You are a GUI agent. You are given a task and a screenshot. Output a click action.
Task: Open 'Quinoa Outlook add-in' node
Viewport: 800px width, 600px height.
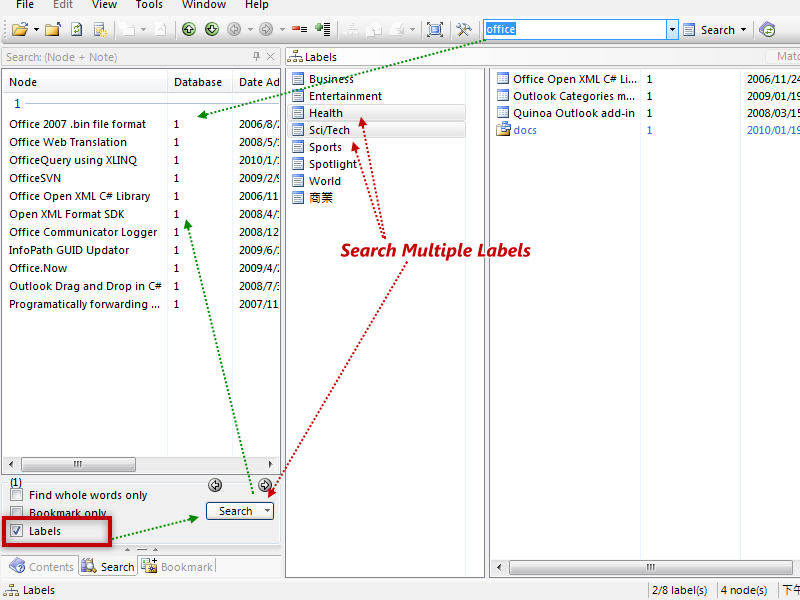point(574,113)
